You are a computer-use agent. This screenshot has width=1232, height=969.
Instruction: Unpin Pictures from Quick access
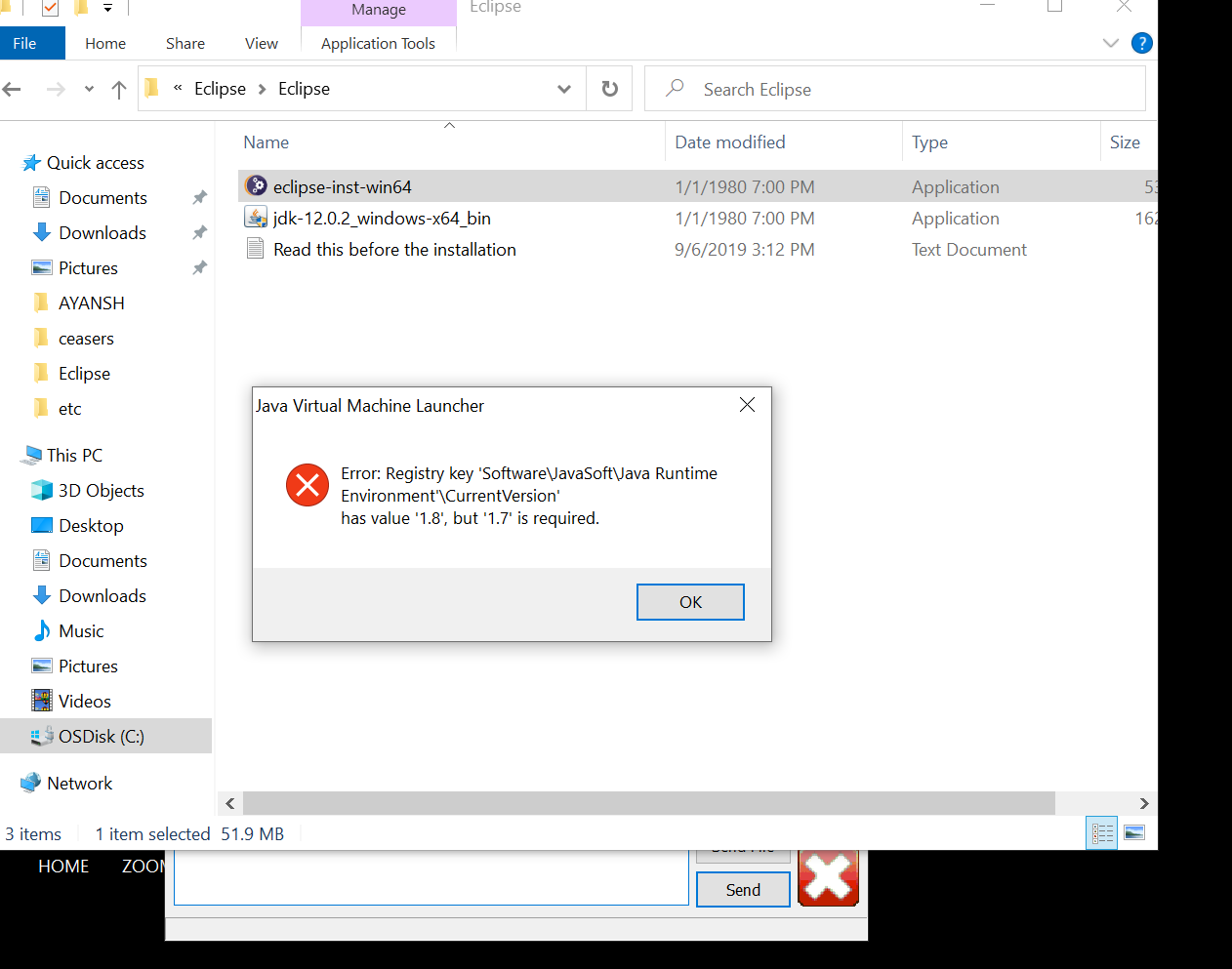tap(199, 267)
